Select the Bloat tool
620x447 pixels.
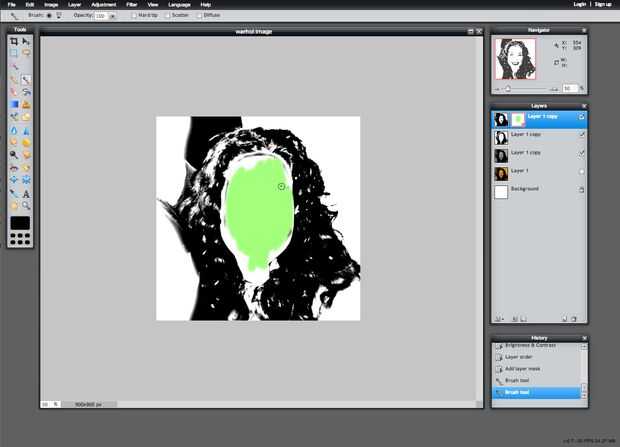point(14,180)
